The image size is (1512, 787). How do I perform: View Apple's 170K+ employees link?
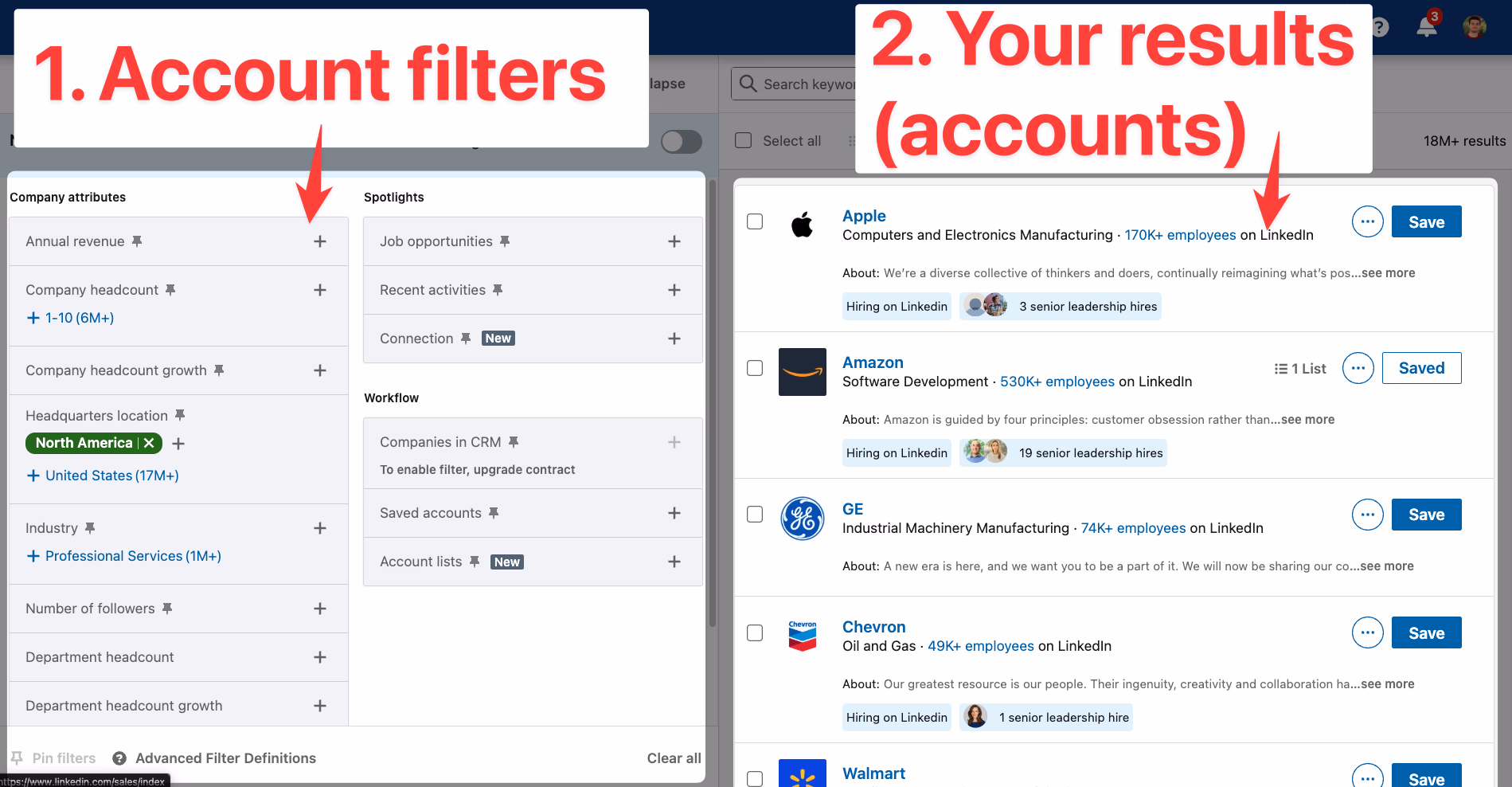(1180, 235)
